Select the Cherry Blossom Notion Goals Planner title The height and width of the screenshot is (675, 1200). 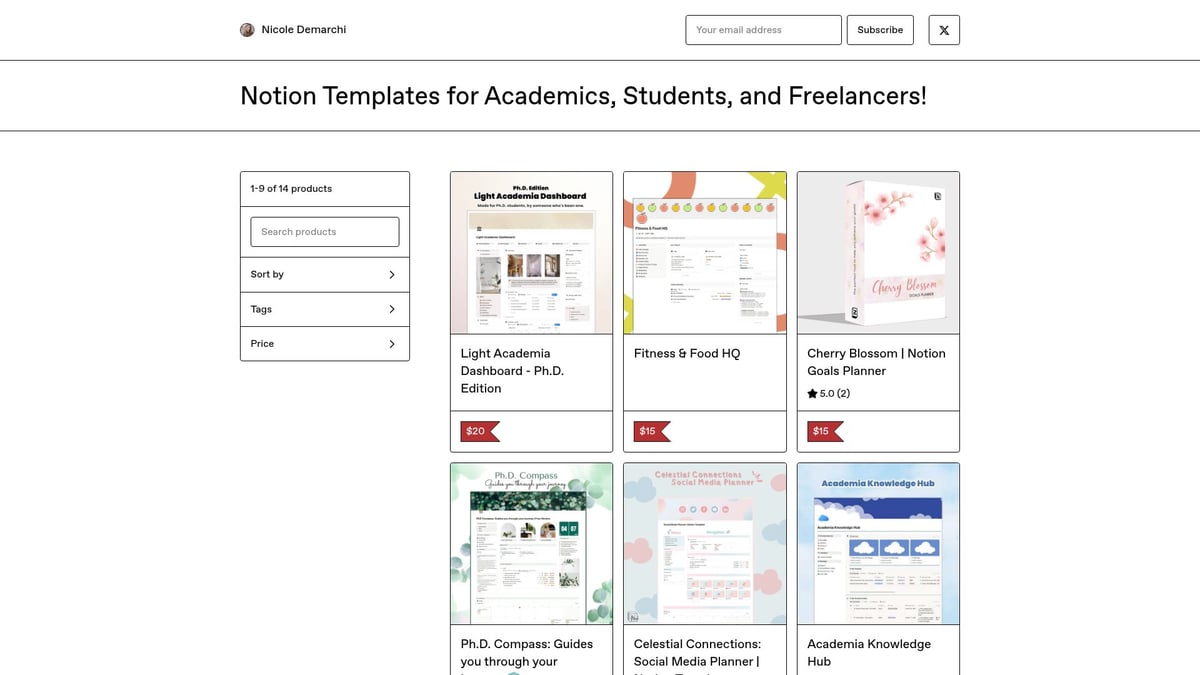[877, 361]
